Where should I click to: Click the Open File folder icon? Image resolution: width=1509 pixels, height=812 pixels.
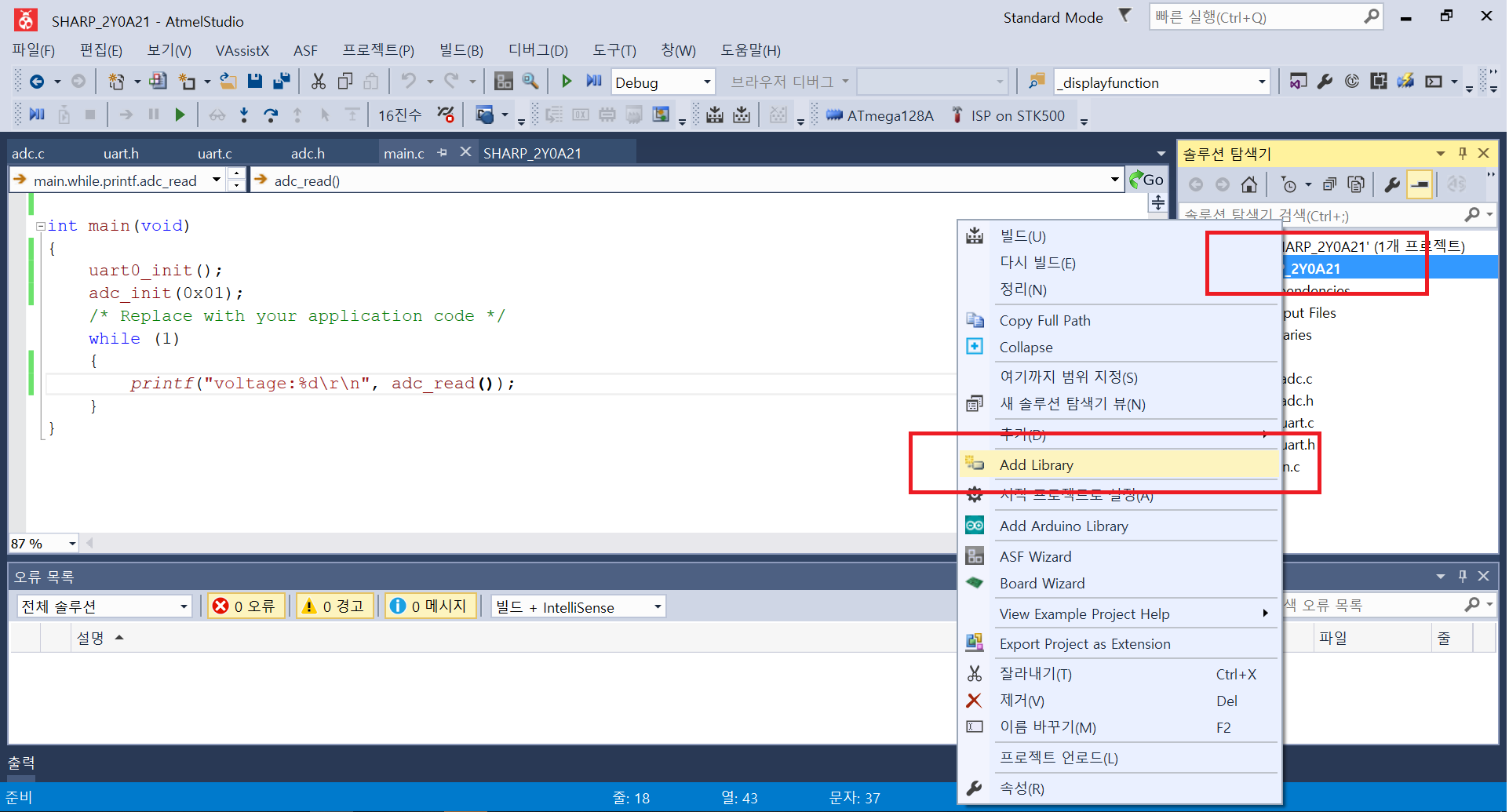point(228,82)
